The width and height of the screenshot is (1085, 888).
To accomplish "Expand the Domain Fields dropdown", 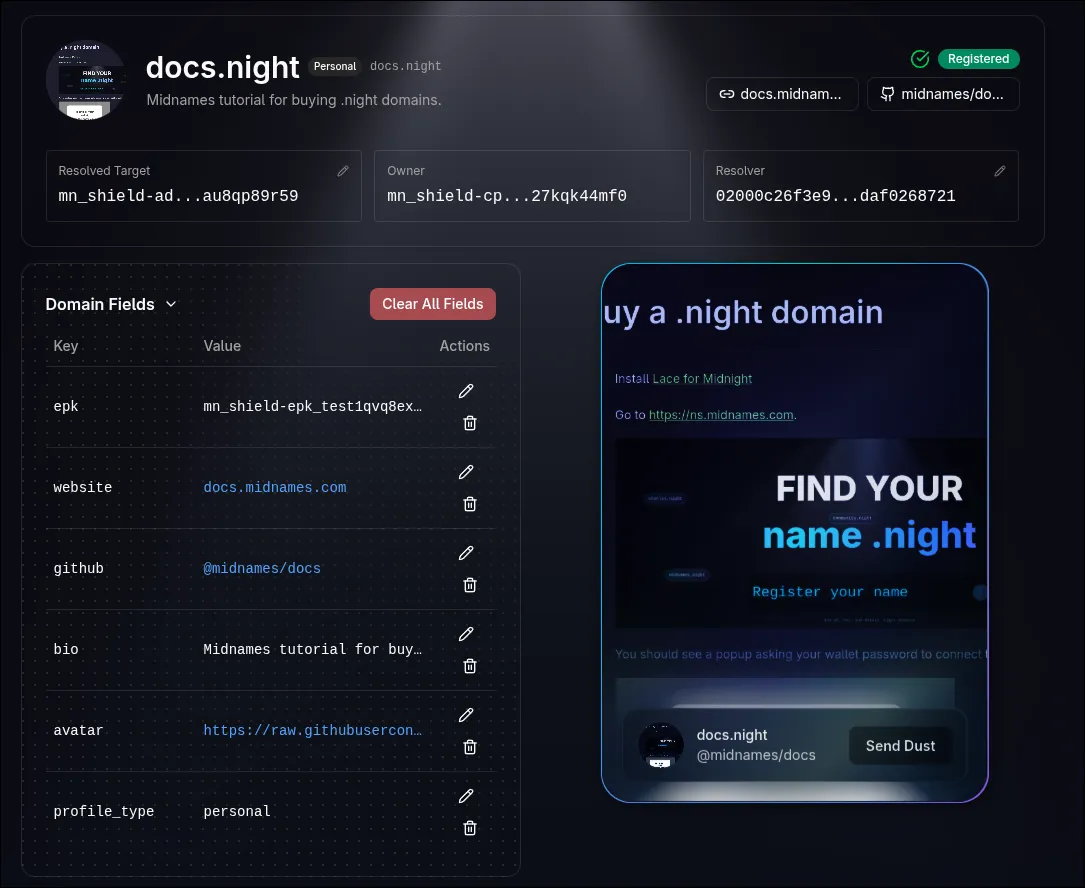I will pyautogui.click(x=171, y=304).
